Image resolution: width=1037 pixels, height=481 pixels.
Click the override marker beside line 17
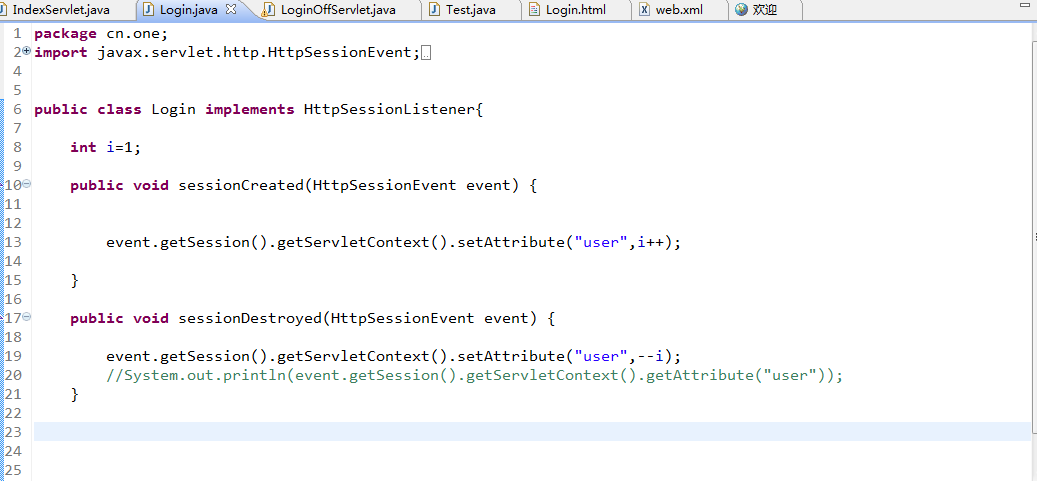(3, 318)
